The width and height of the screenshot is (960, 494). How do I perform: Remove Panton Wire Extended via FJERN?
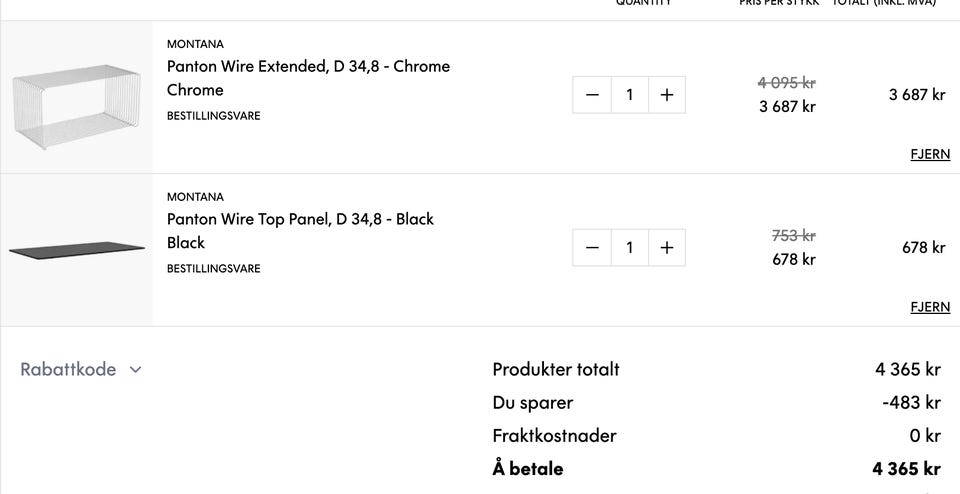point(930,154)
